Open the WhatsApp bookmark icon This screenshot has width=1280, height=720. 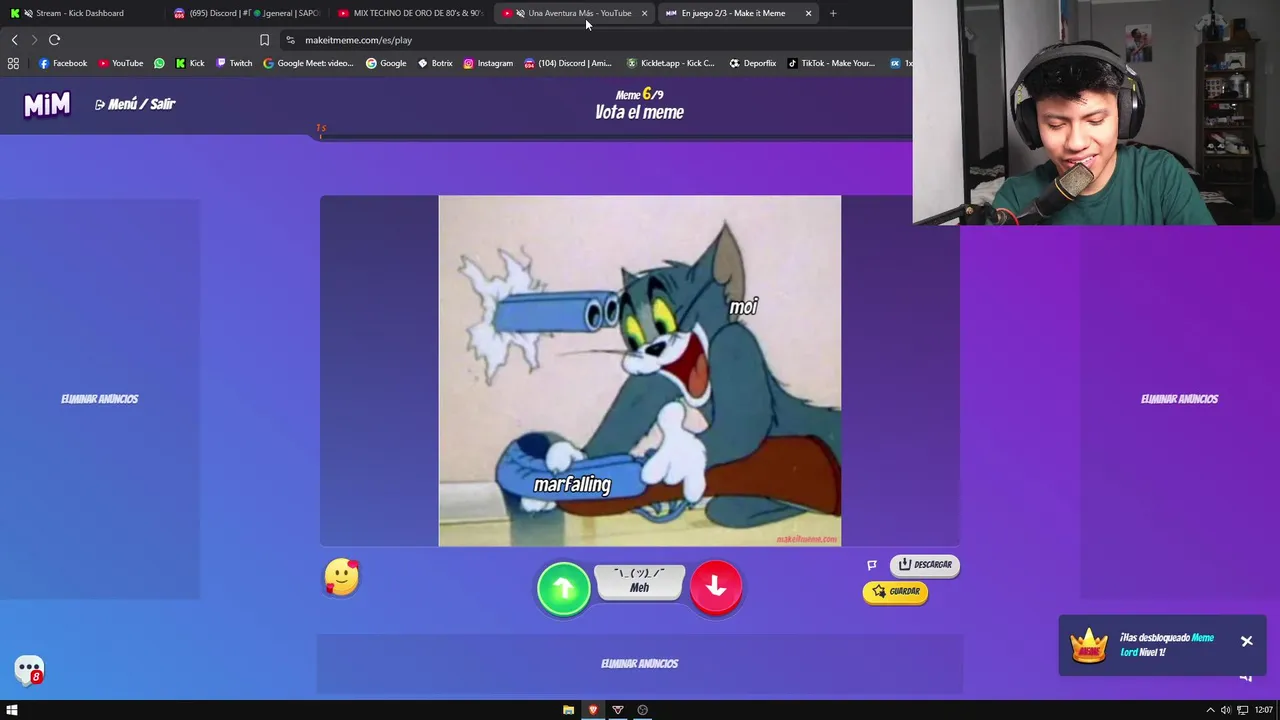tap(159, 63)
